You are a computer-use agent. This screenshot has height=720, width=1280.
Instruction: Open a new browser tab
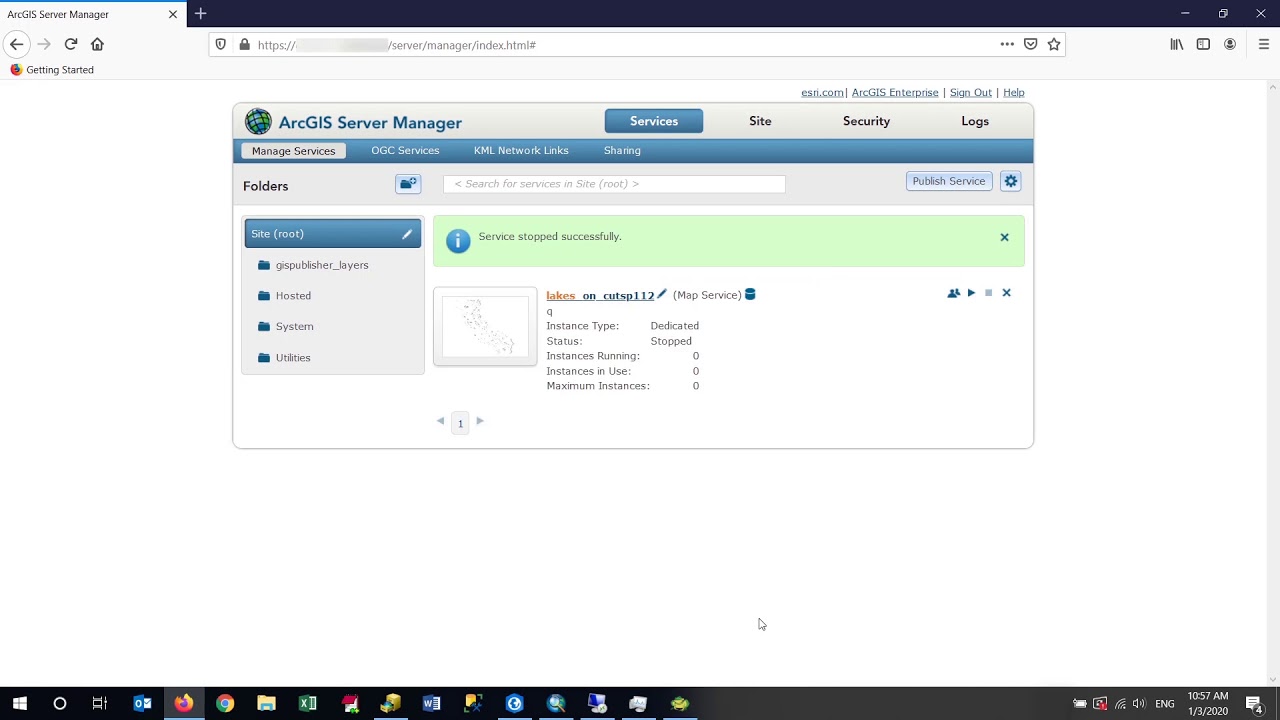(201, 14)
